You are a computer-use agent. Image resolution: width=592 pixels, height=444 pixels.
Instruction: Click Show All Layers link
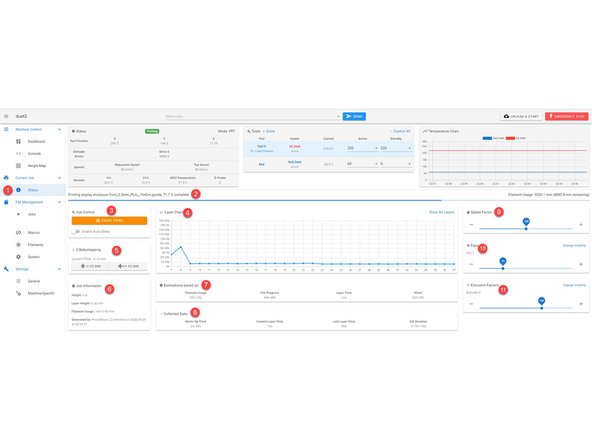[441, 212]
